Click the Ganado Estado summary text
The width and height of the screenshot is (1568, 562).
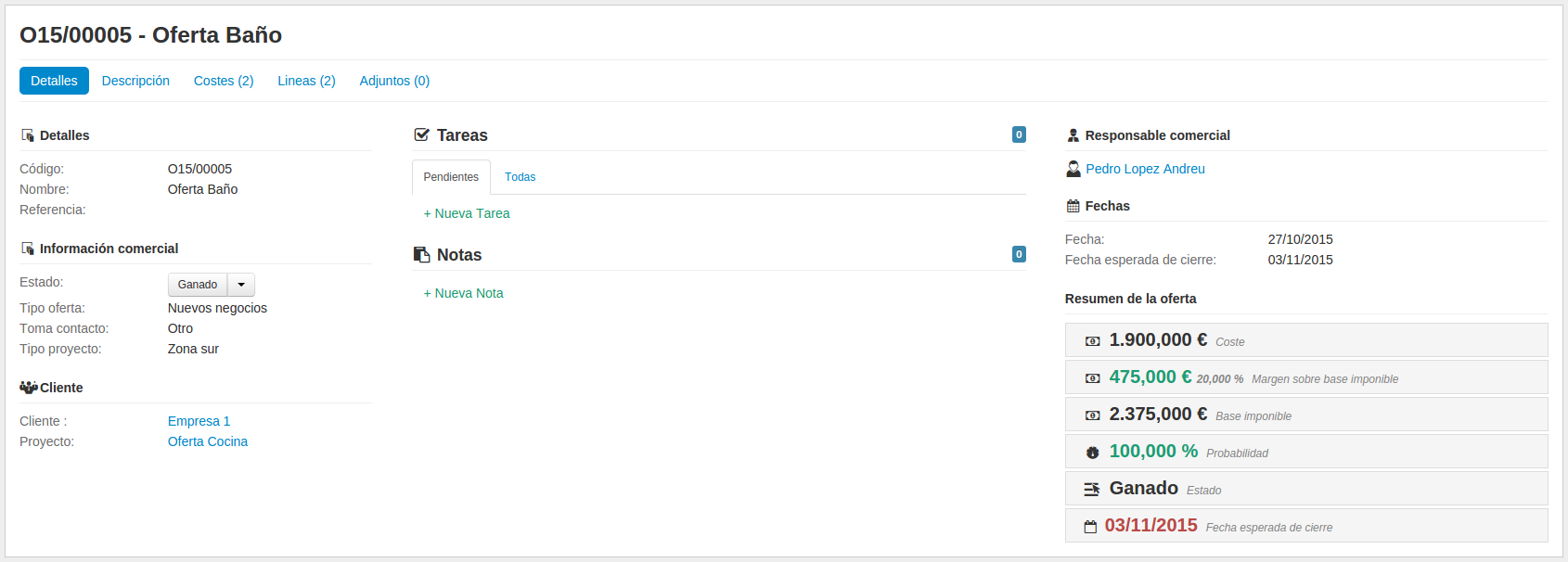[x=1144, y=489]
